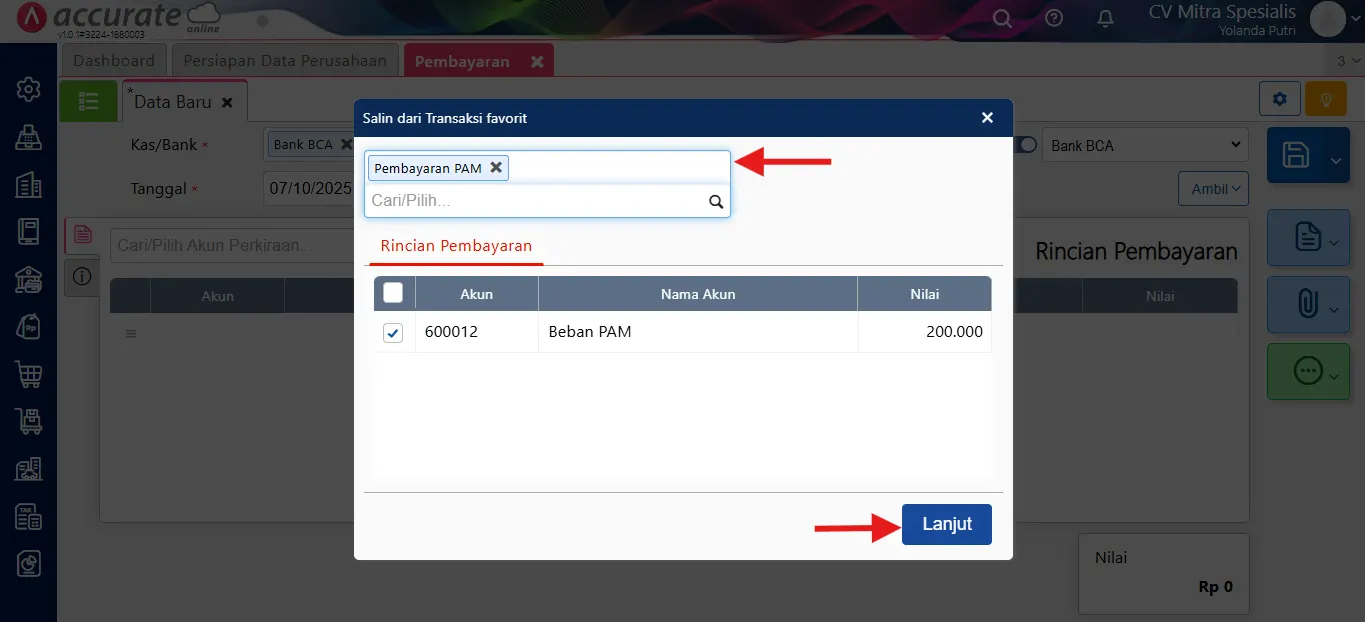1365x622 pixels.
Task: Click the blue save disk icon
Action: pyautogui.click(x=1296, y=155)
